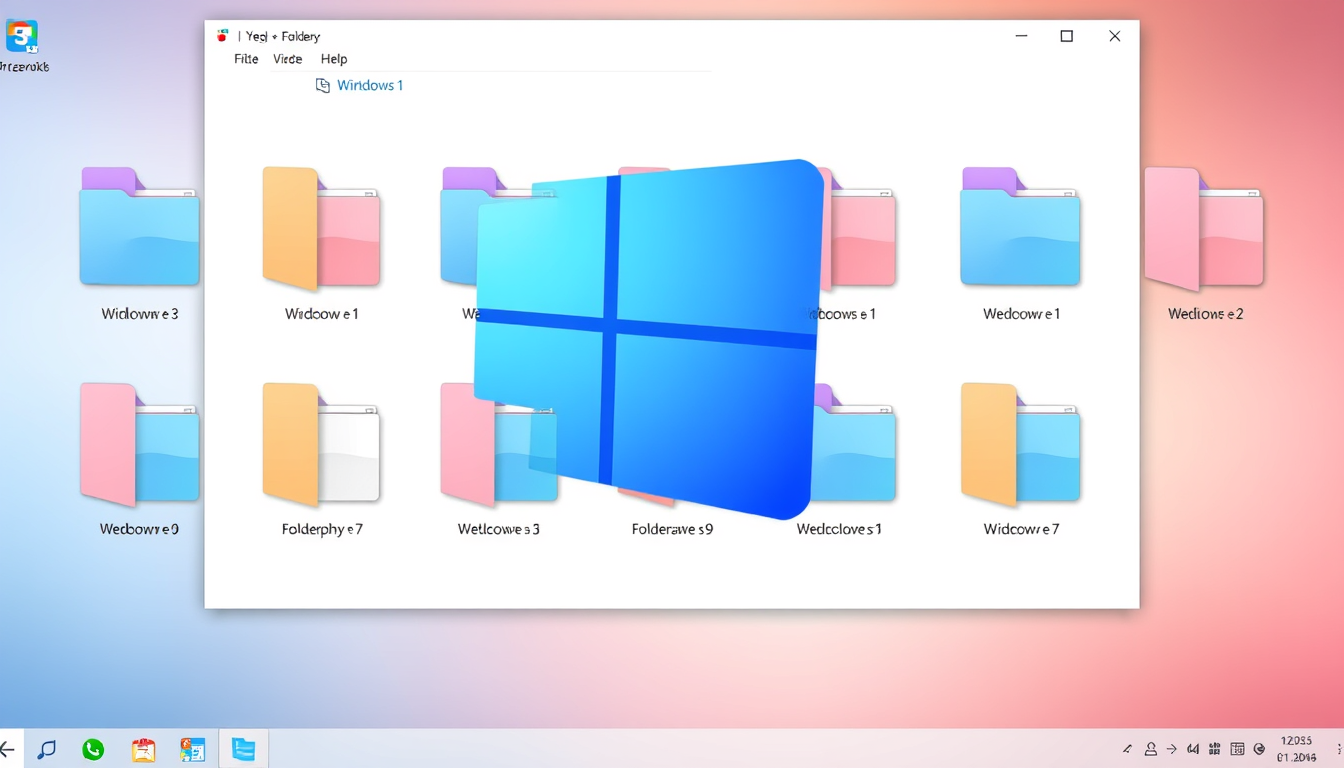Click the pen icon in the system tray
The height and width of the screenshot is (768, 1344).
click(x=1127, y=749)
